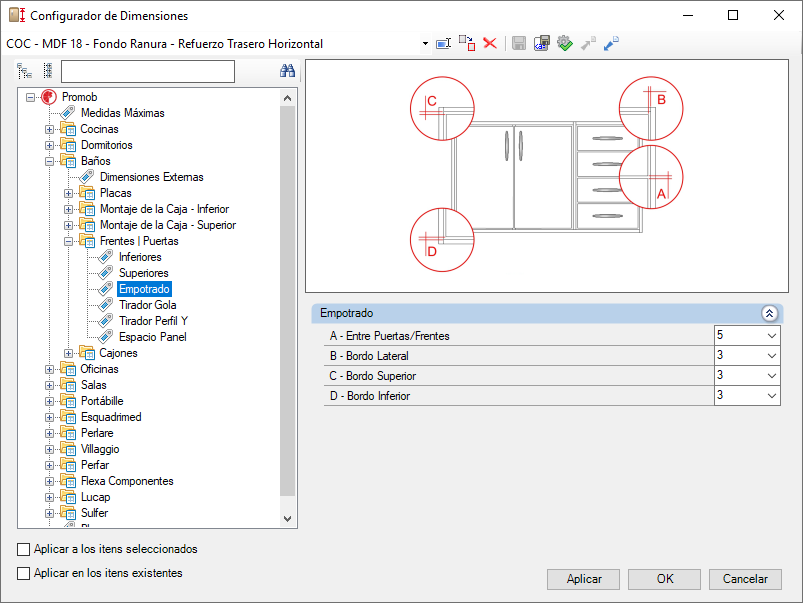Select Montaje de la Caja - Superior
The image size is (803, 603).
[x=167, y=225]
